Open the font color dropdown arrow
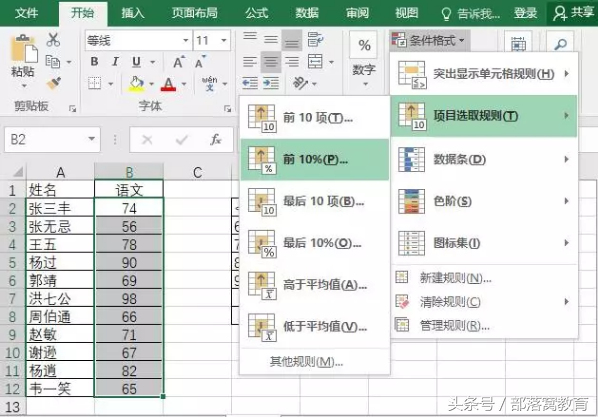 tap(184, 84)
